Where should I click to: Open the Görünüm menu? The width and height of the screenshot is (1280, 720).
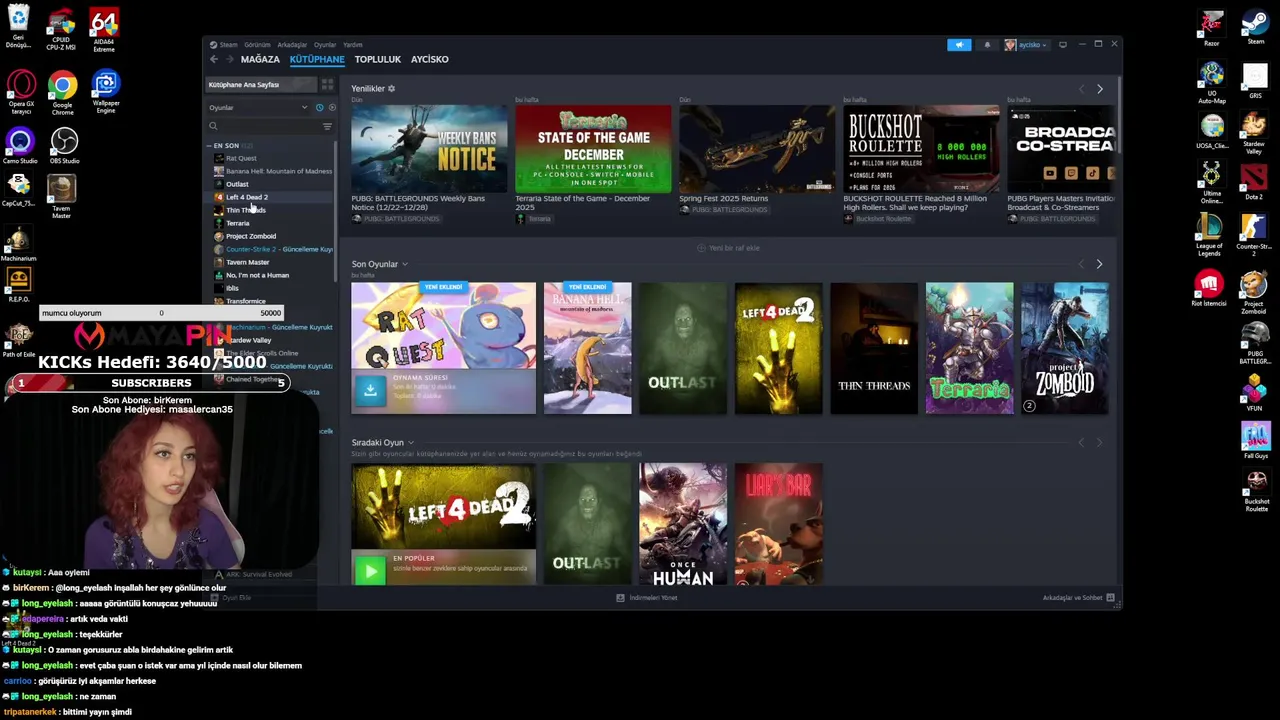pos(257,45)
